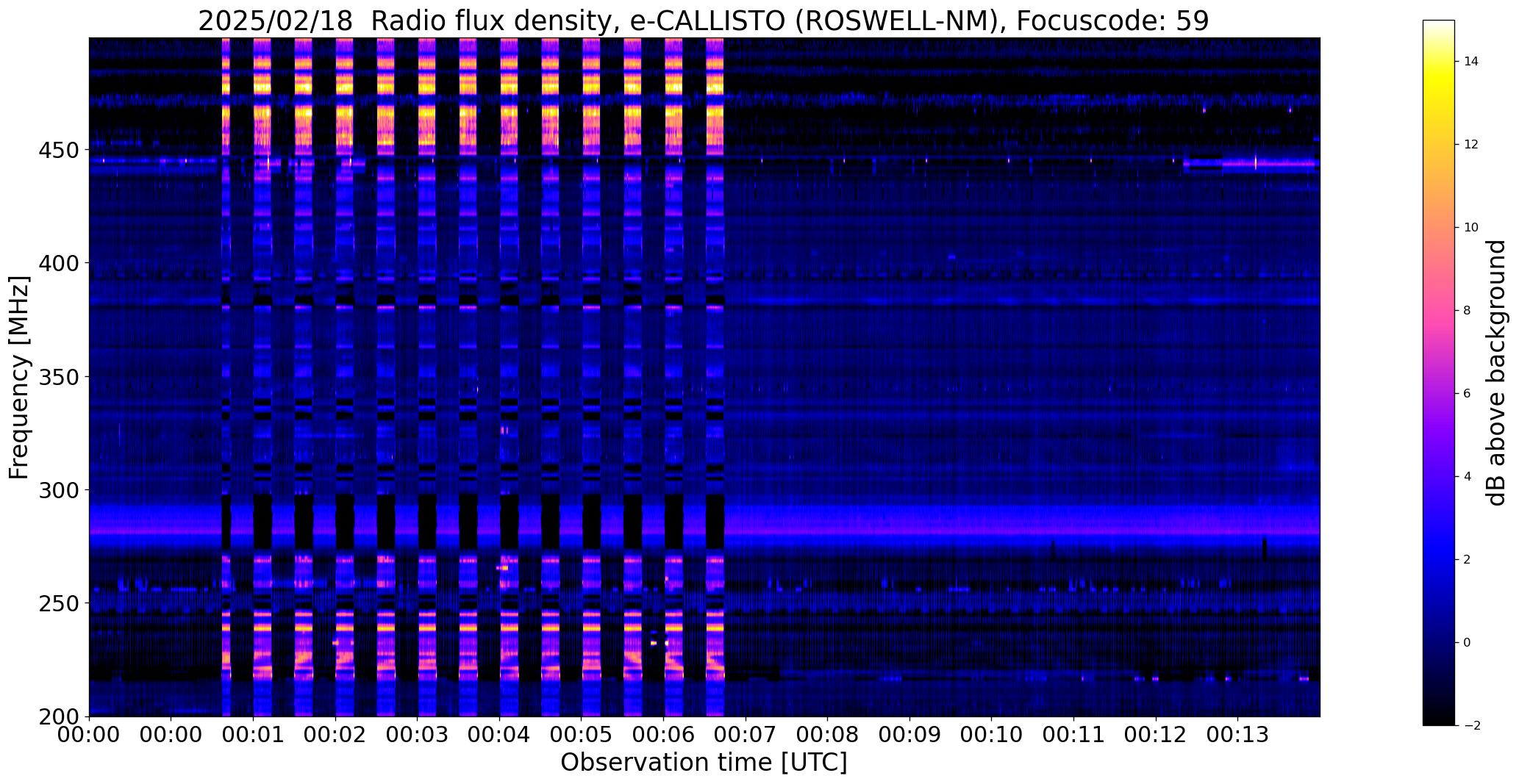Click the colorbar tick label −2
The width and height of the screenshot is (1519, 784).
[1471, 726]
